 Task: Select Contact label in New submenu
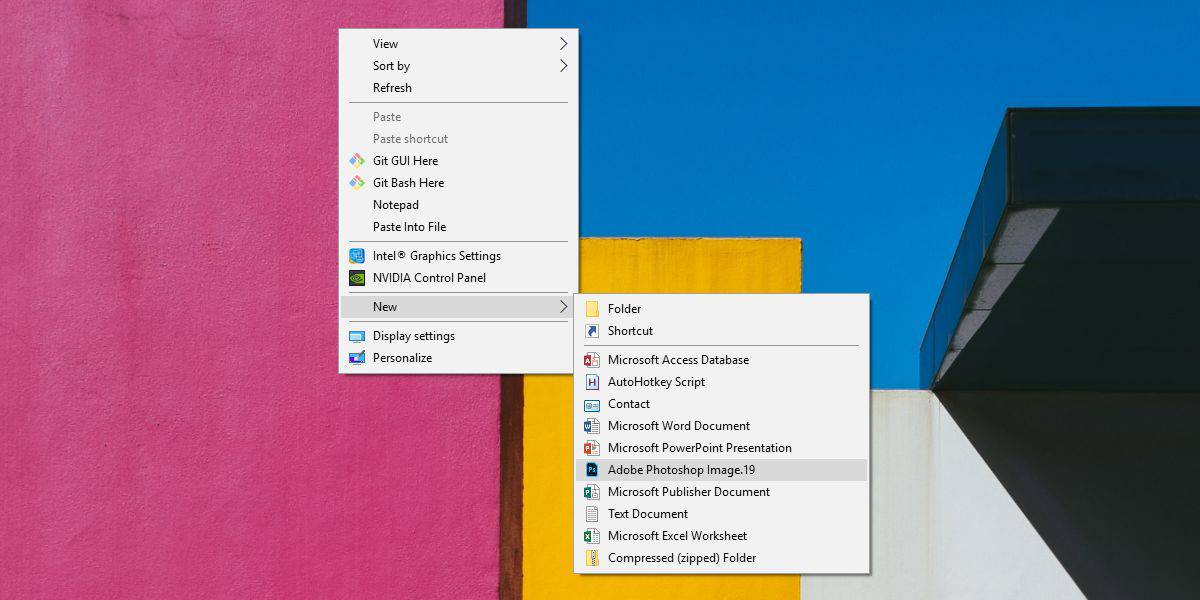pyautogui.click(x=629, y=404)
